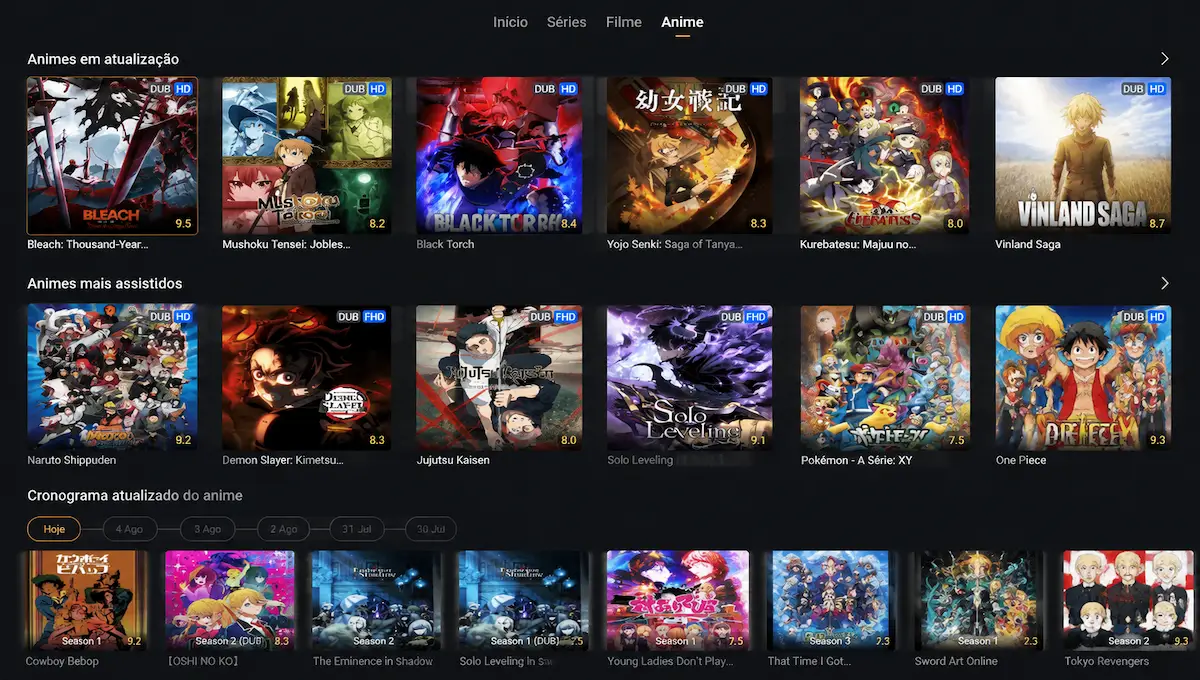Click the 'Animes em atualização' heading
Image resolution: width=1200 pixels, height=680 pixels.
pos(103,59)
